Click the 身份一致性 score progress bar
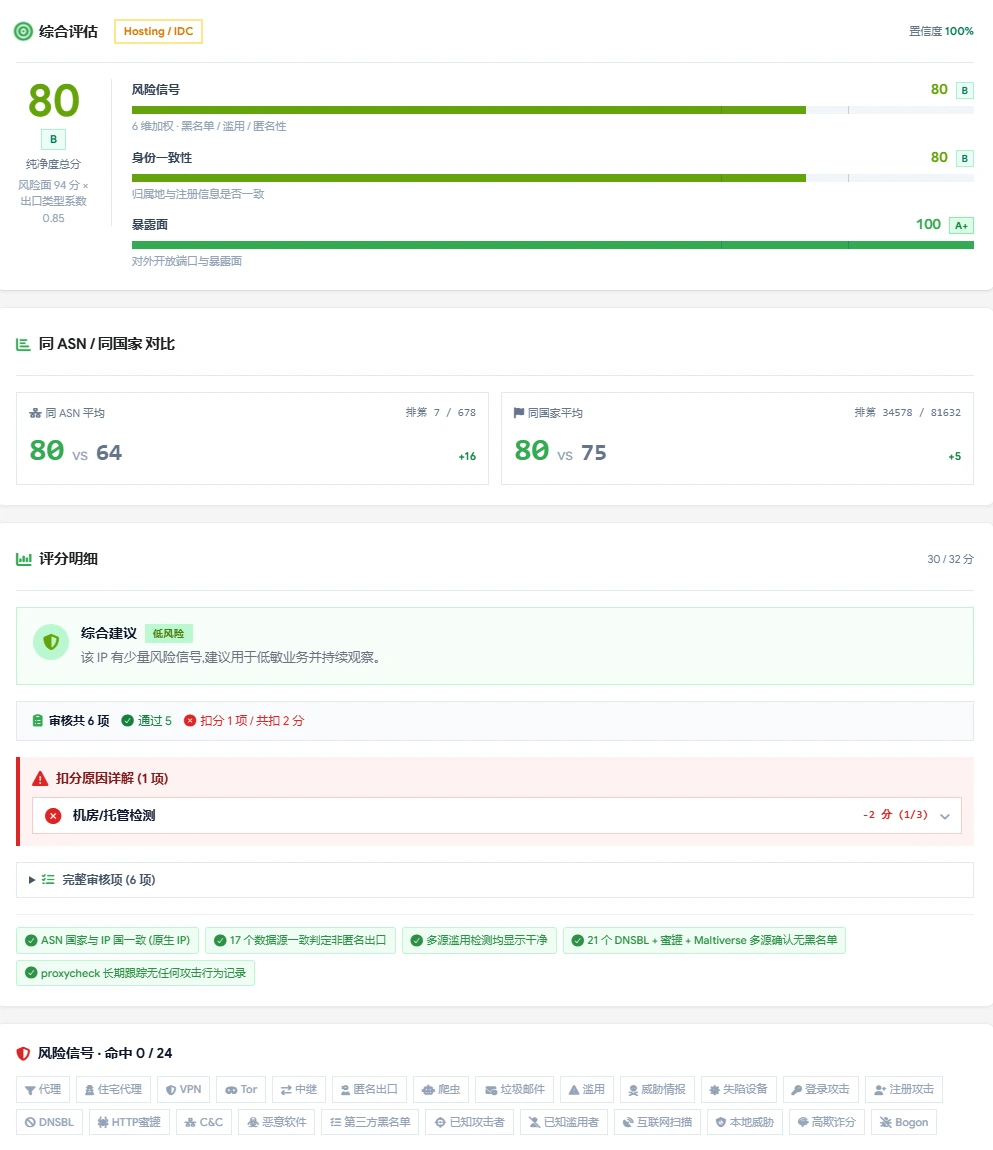The image size is (993, 1150). coord(553,178)
